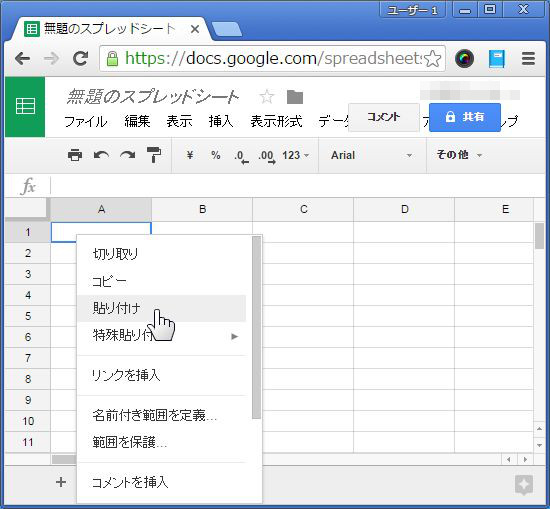
Task: Click the undo arrow icon
Action: pos(101,155)
